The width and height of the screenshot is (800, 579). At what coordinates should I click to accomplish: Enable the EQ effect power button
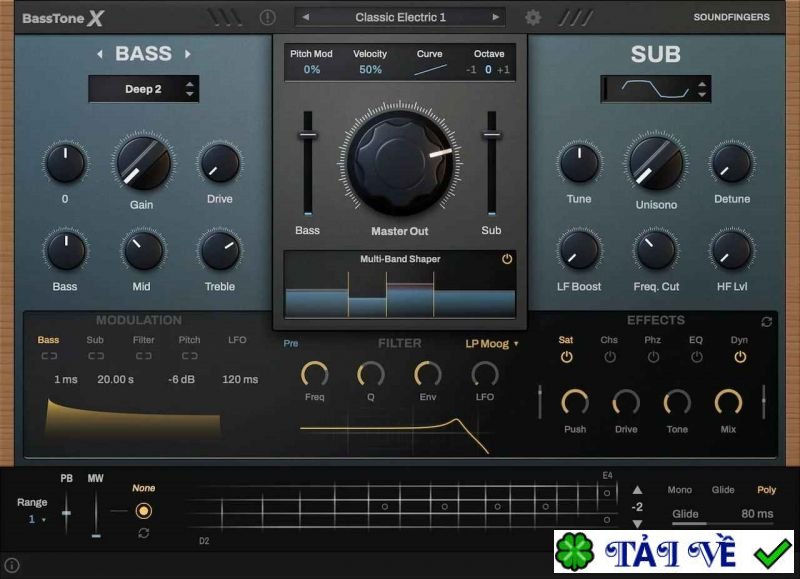point(696,357)
